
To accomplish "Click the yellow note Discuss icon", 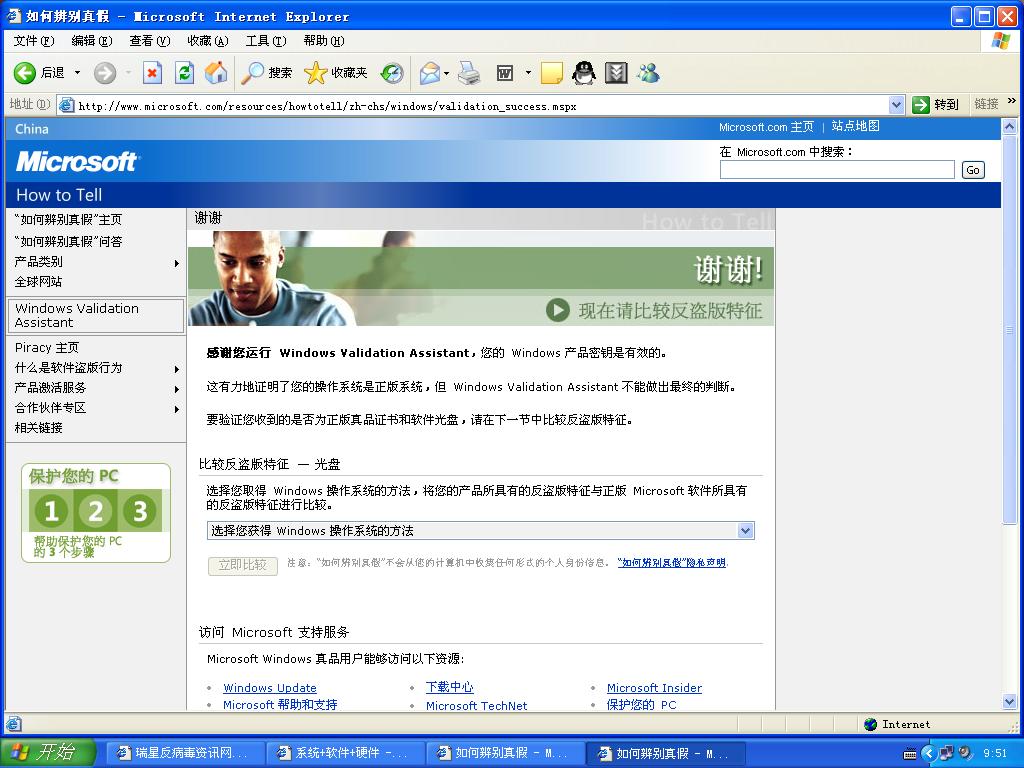I will pos(551,72).
